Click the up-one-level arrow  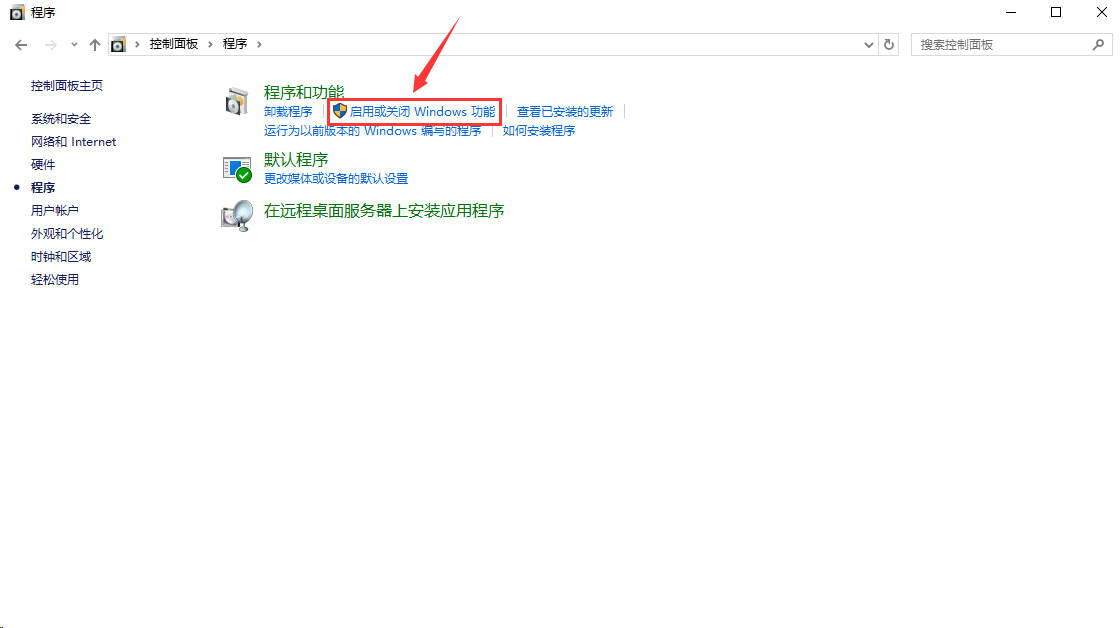pos(94,44)
